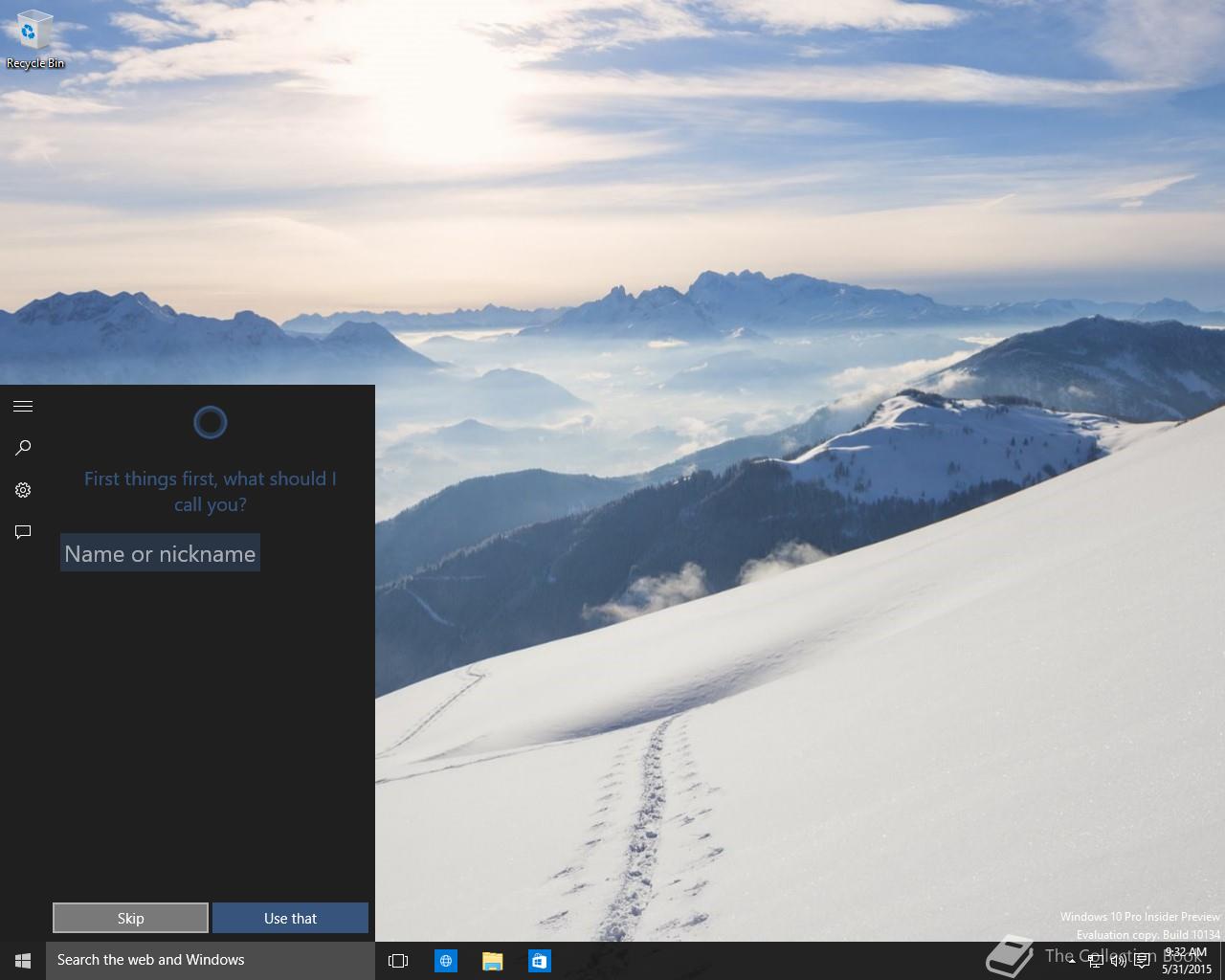Open Action Center notifications icon

1142,961
